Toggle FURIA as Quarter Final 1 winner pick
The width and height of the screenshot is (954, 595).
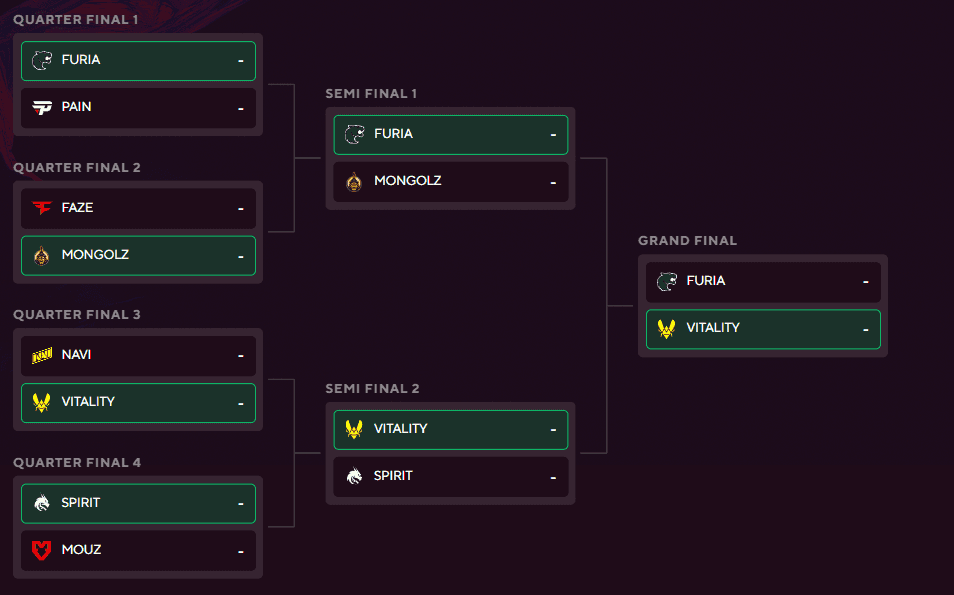[x=138, y=60]
